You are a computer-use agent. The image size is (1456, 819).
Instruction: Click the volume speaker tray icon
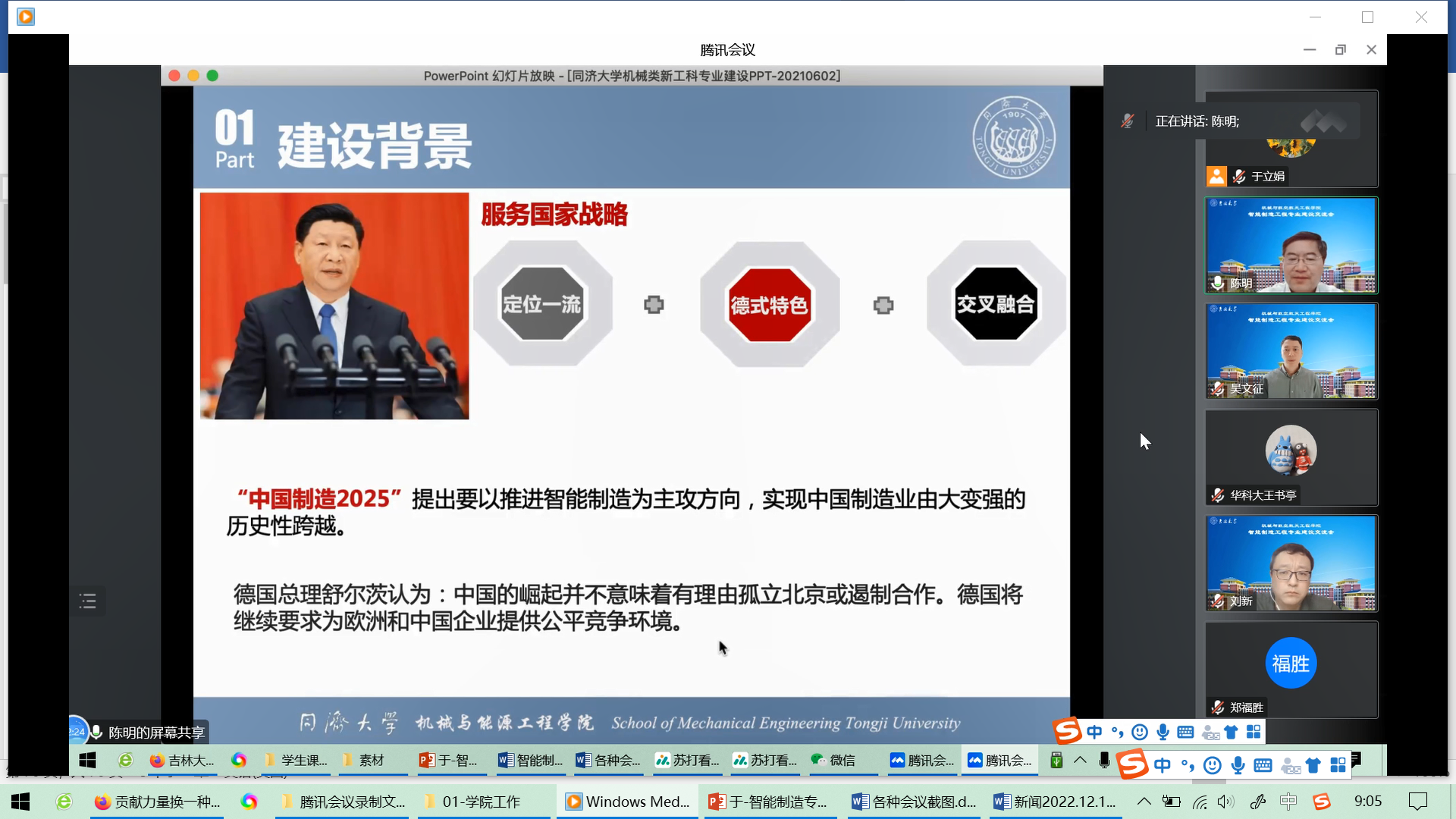click(x=1225, y=802)
